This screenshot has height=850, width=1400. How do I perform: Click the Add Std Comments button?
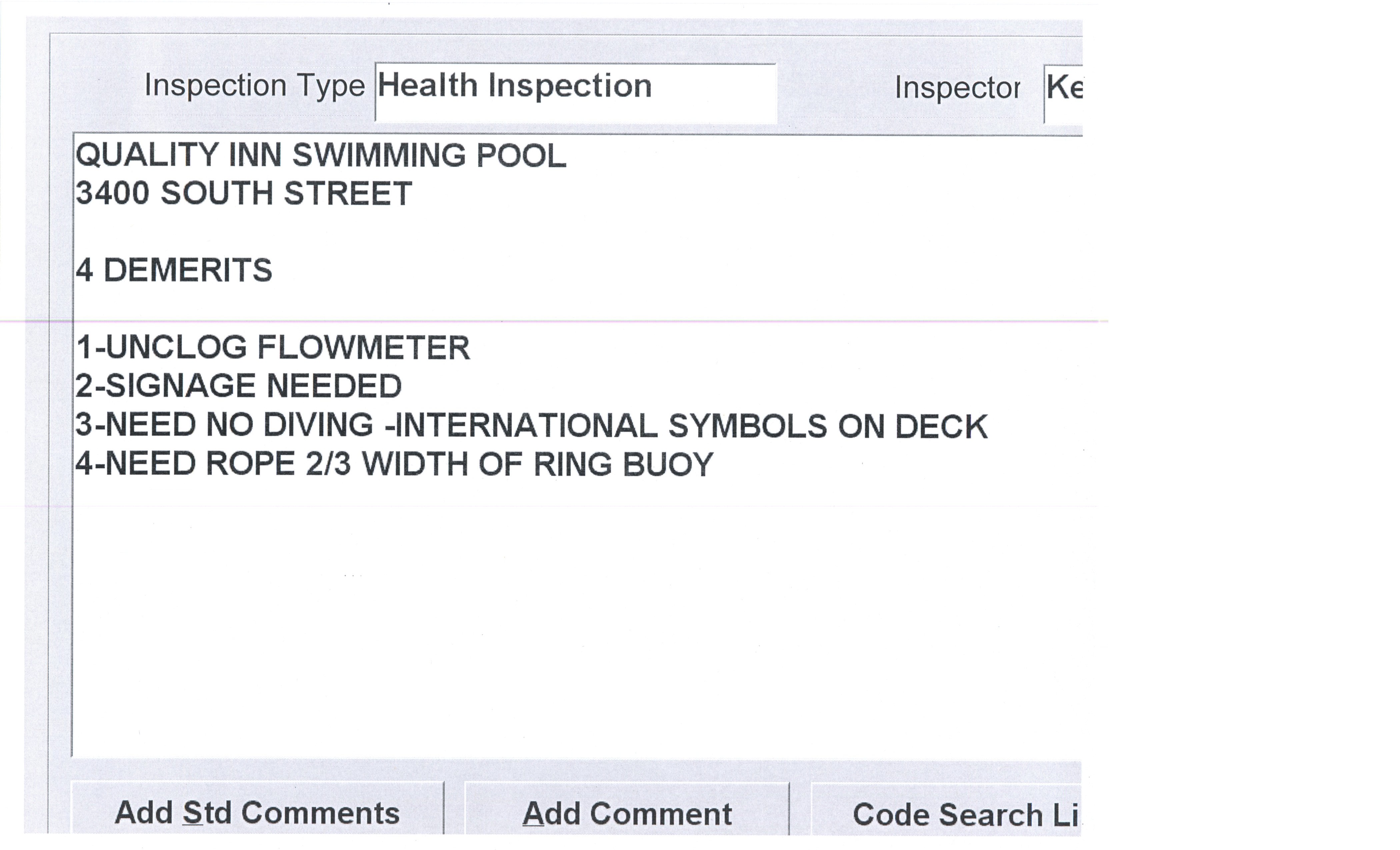tap(257, 813)
